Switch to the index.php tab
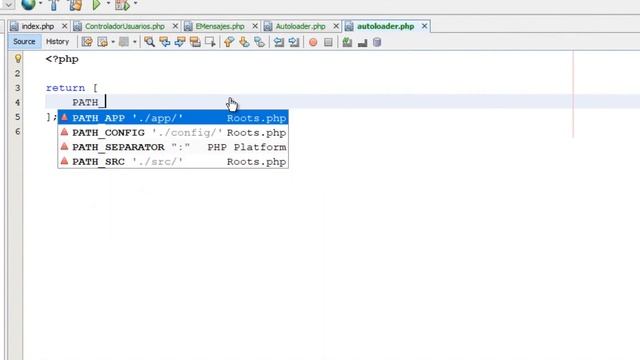 click(38, 26)
